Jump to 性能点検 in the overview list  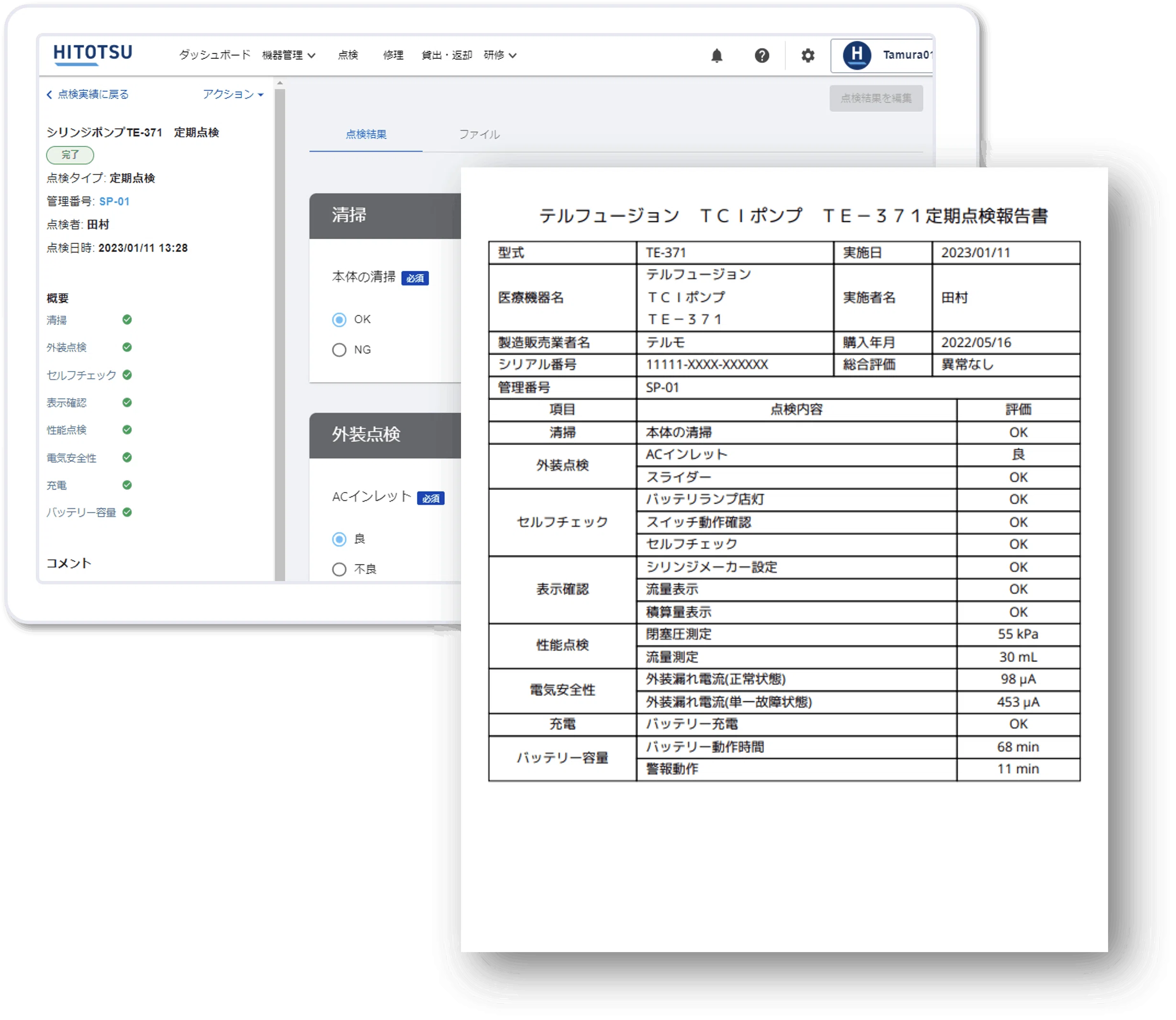click(66, 430)
